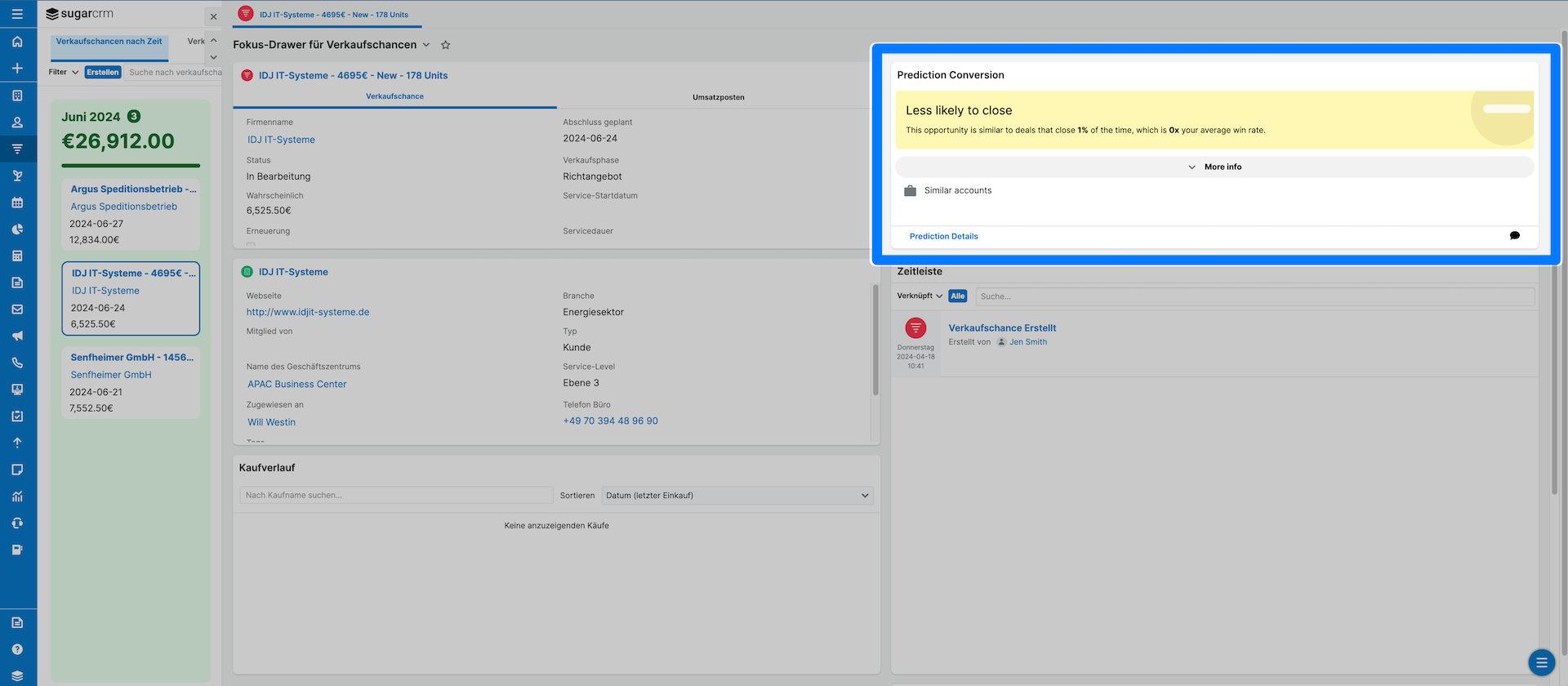This screenshot has height=686, width=1568.
Task: Click the green Juni 2024 progress bar
Action: pyautogui.click(x=131, y=166)
